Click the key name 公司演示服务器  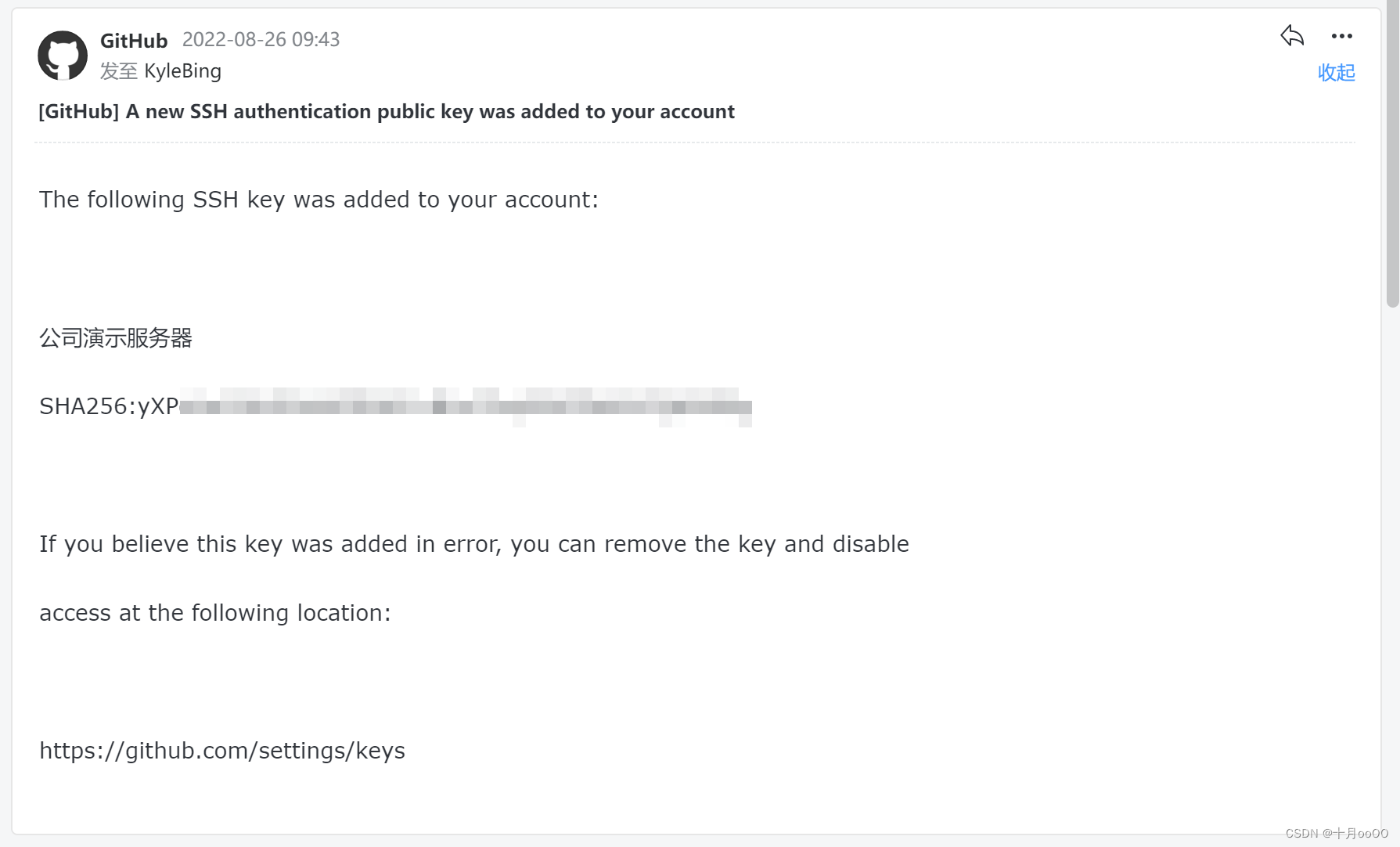click(116, 338)
